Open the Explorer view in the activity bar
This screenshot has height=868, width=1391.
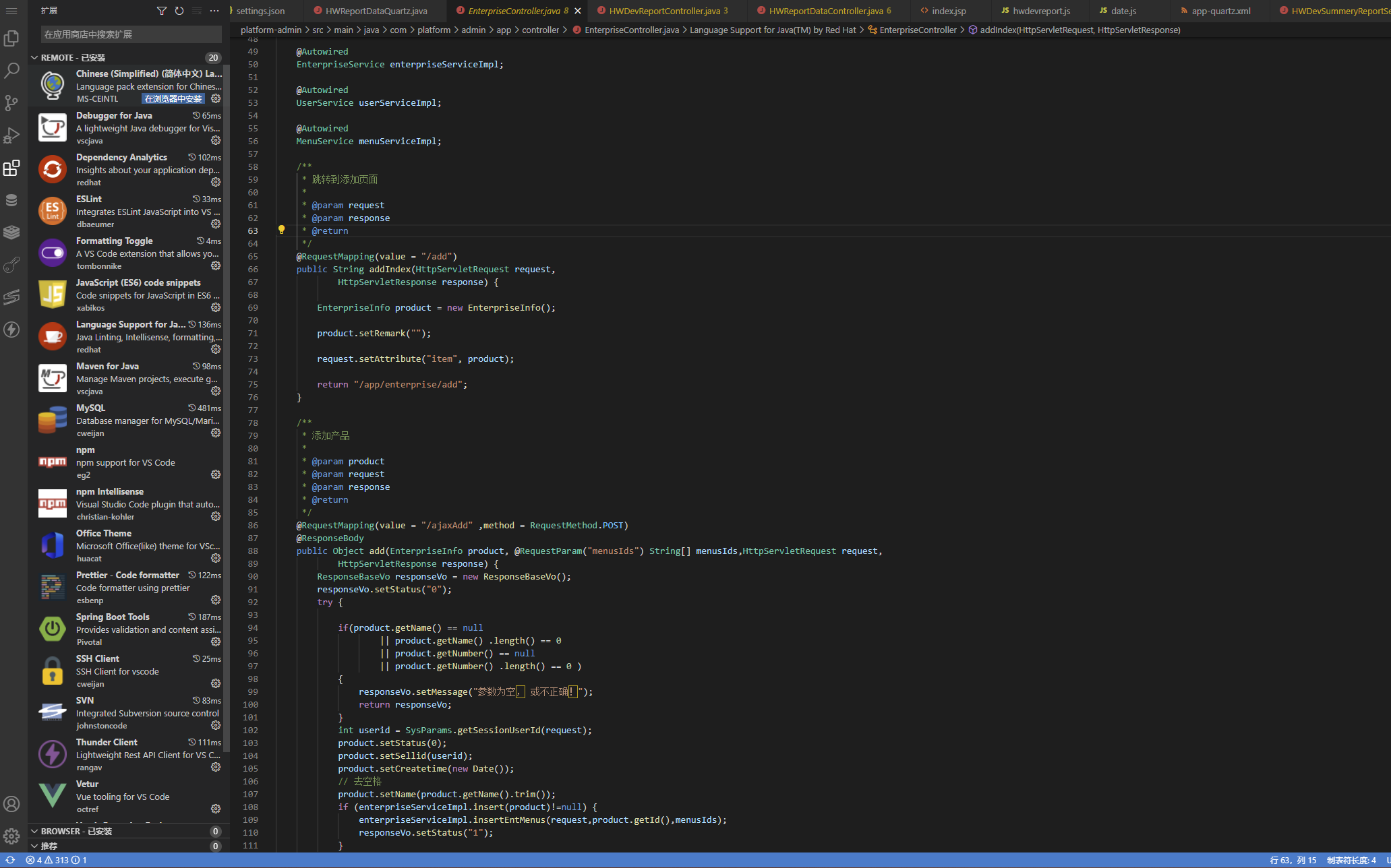pos(12,38)
